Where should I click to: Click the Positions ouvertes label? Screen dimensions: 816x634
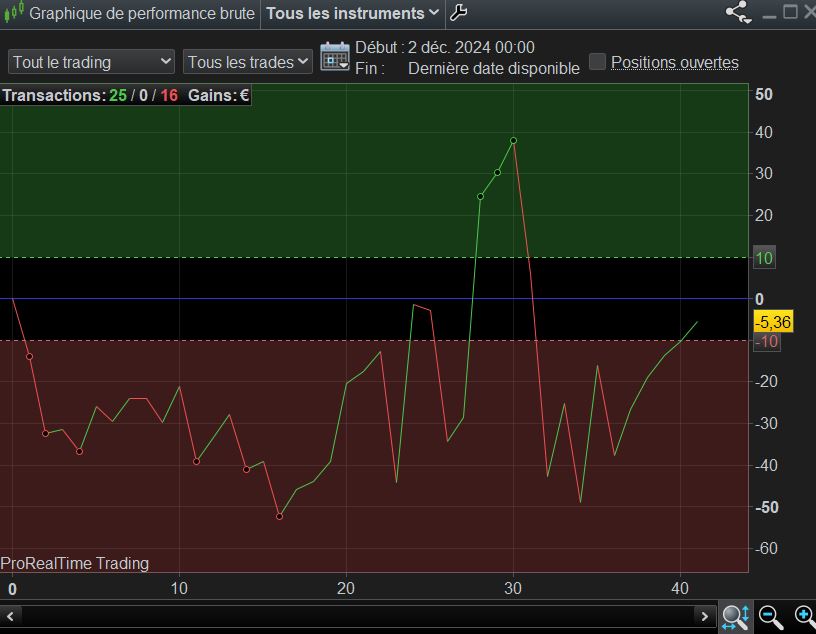675,62
